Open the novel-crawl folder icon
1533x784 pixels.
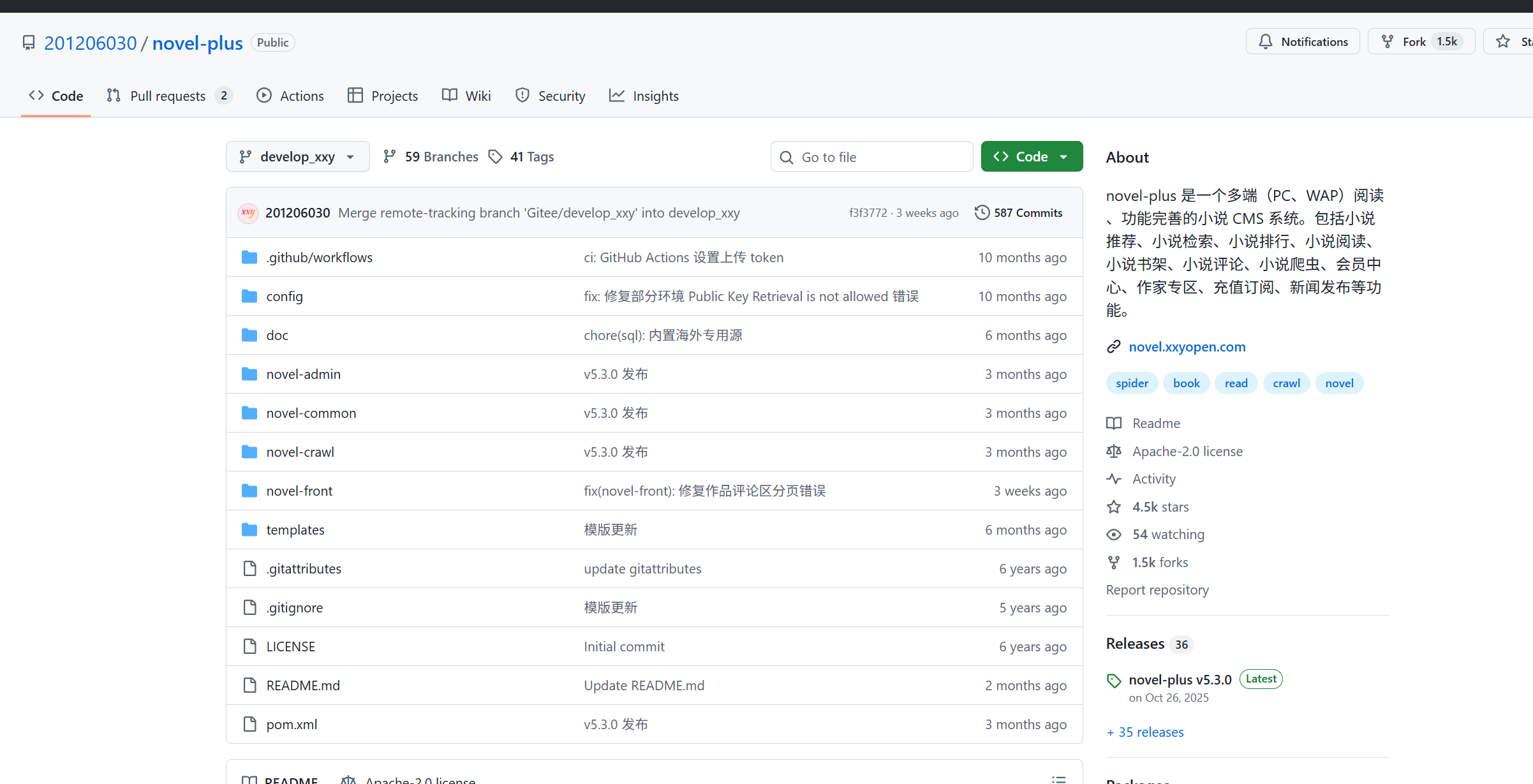[x=249, y=452]
